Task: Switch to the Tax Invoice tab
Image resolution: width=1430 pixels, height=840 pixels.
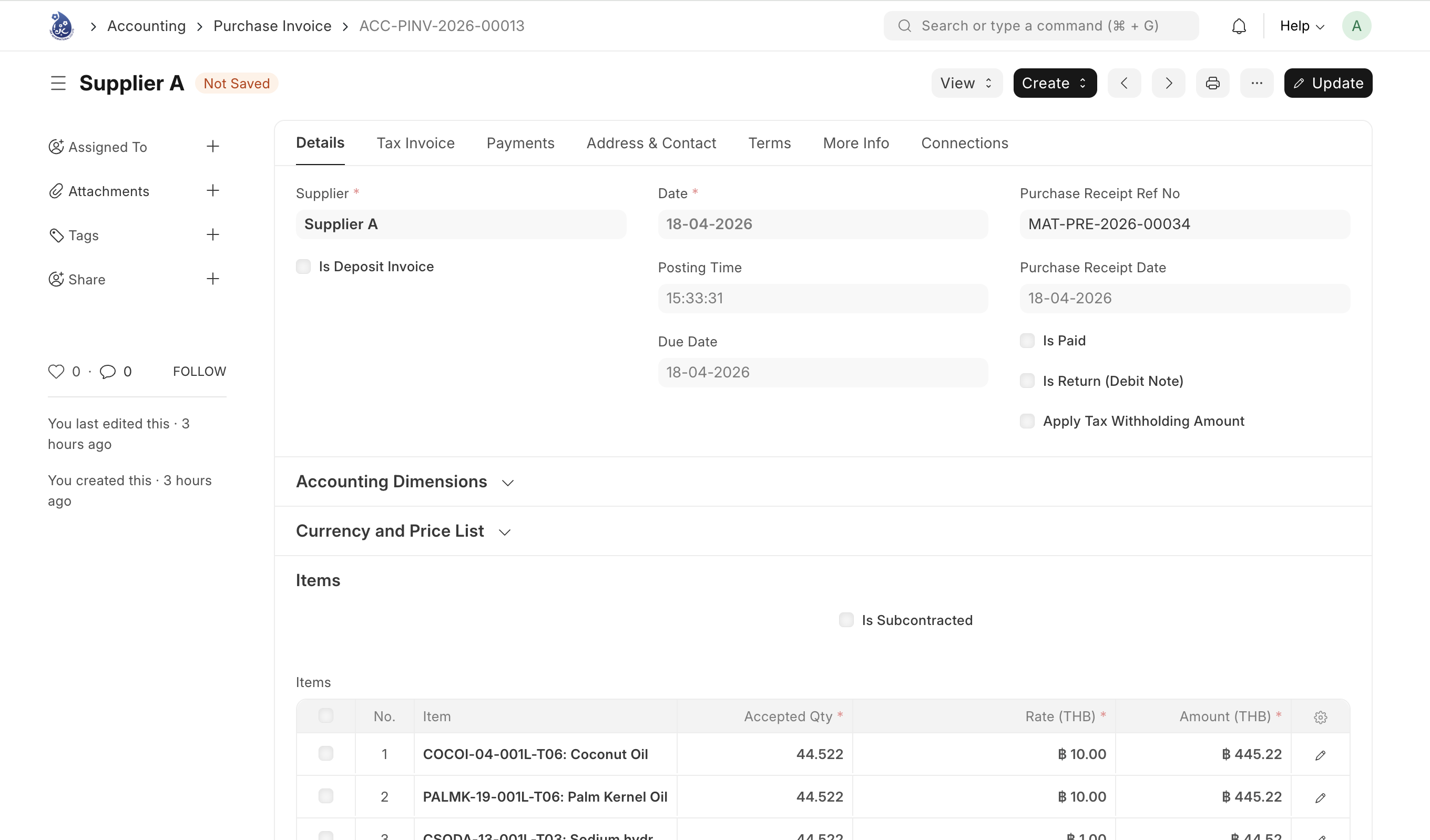Action: click(x=415, y=143)
